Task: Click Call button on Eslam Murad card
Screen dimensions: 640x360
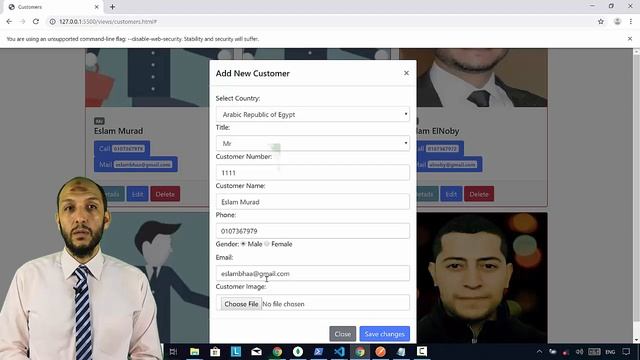Action: tap(122, 149)
